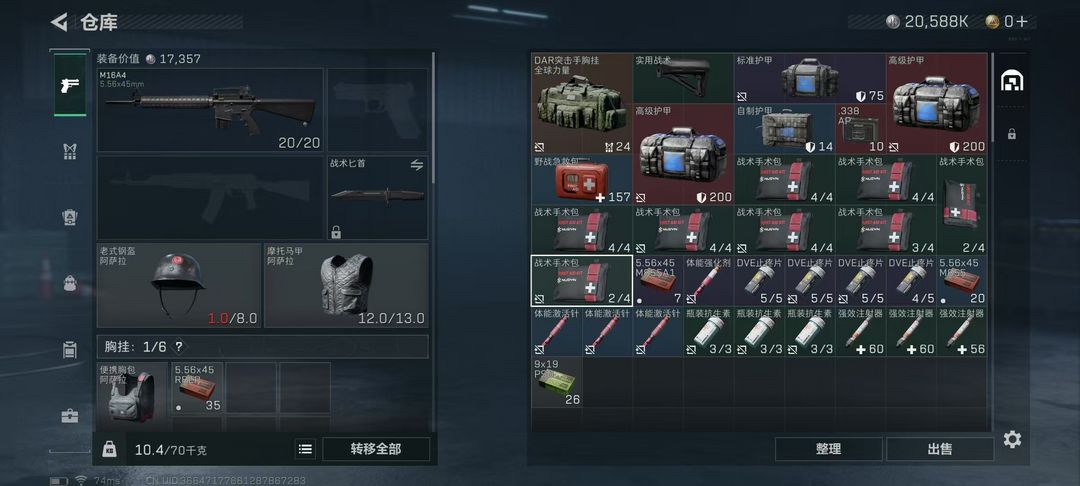Select the 老式钢盔 helmet slot
This screenshot has height=486, width=1080.
(x=179, y=285)
